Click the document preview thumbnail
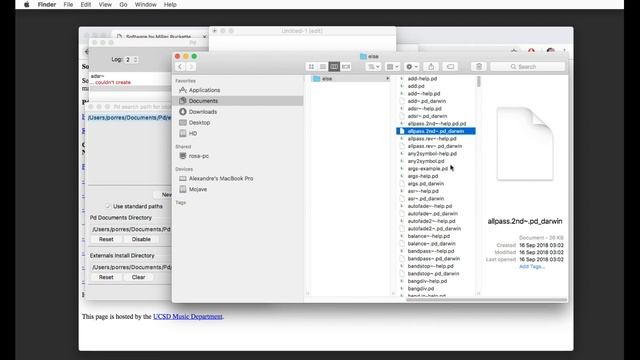The height and width of the screenshot is (360, 640). 525,143
